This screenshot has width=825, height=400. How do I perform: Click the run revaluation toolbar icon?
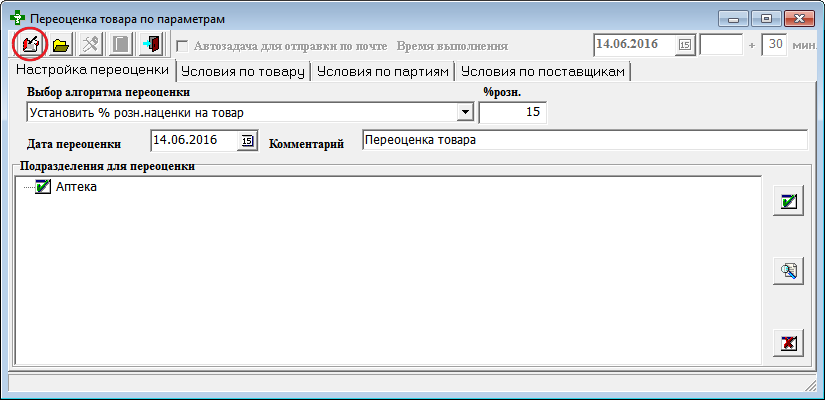[x=30, y=45]
